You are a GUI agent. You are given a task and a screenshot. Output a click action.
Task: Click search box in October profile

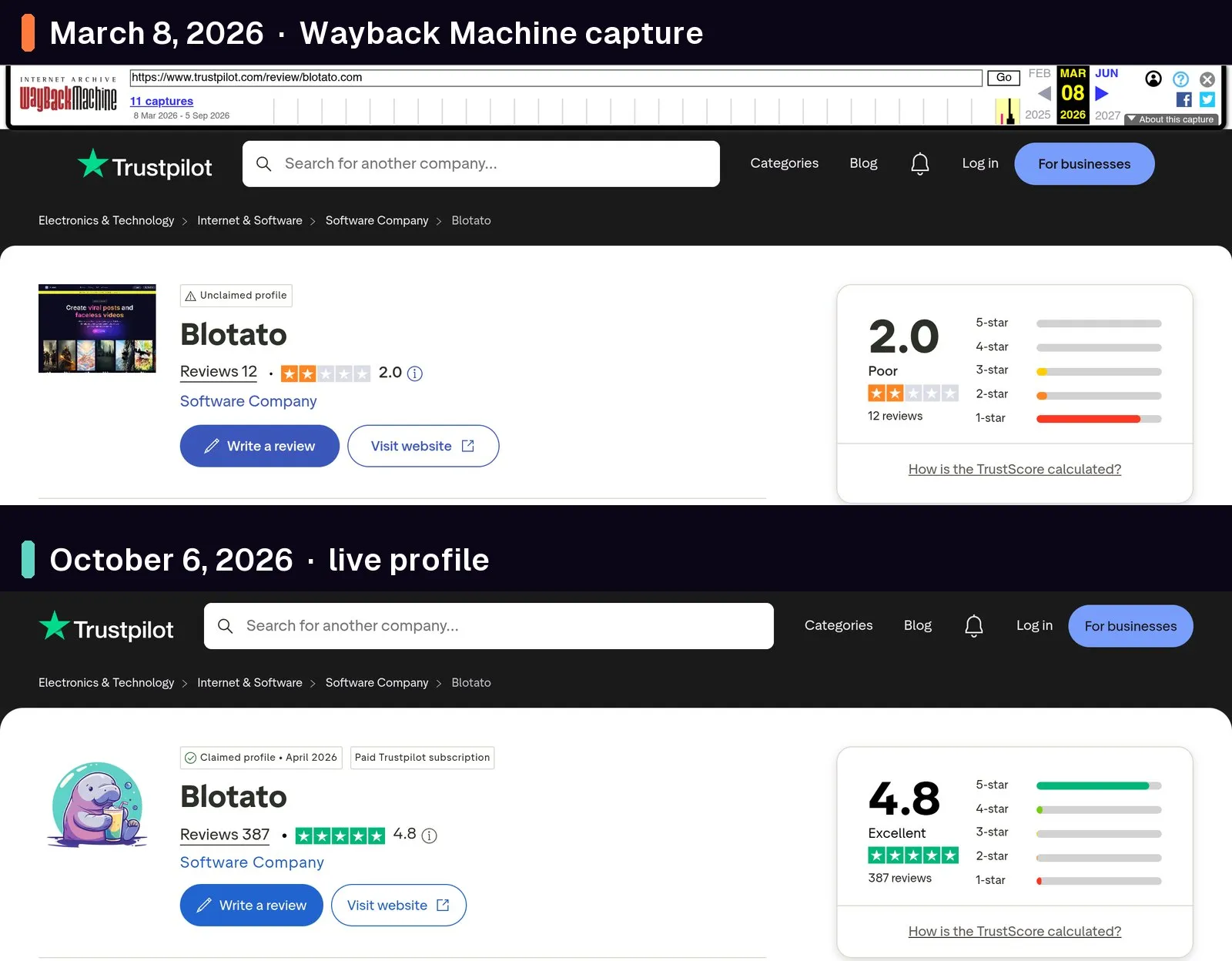click(x=489, y=626)
